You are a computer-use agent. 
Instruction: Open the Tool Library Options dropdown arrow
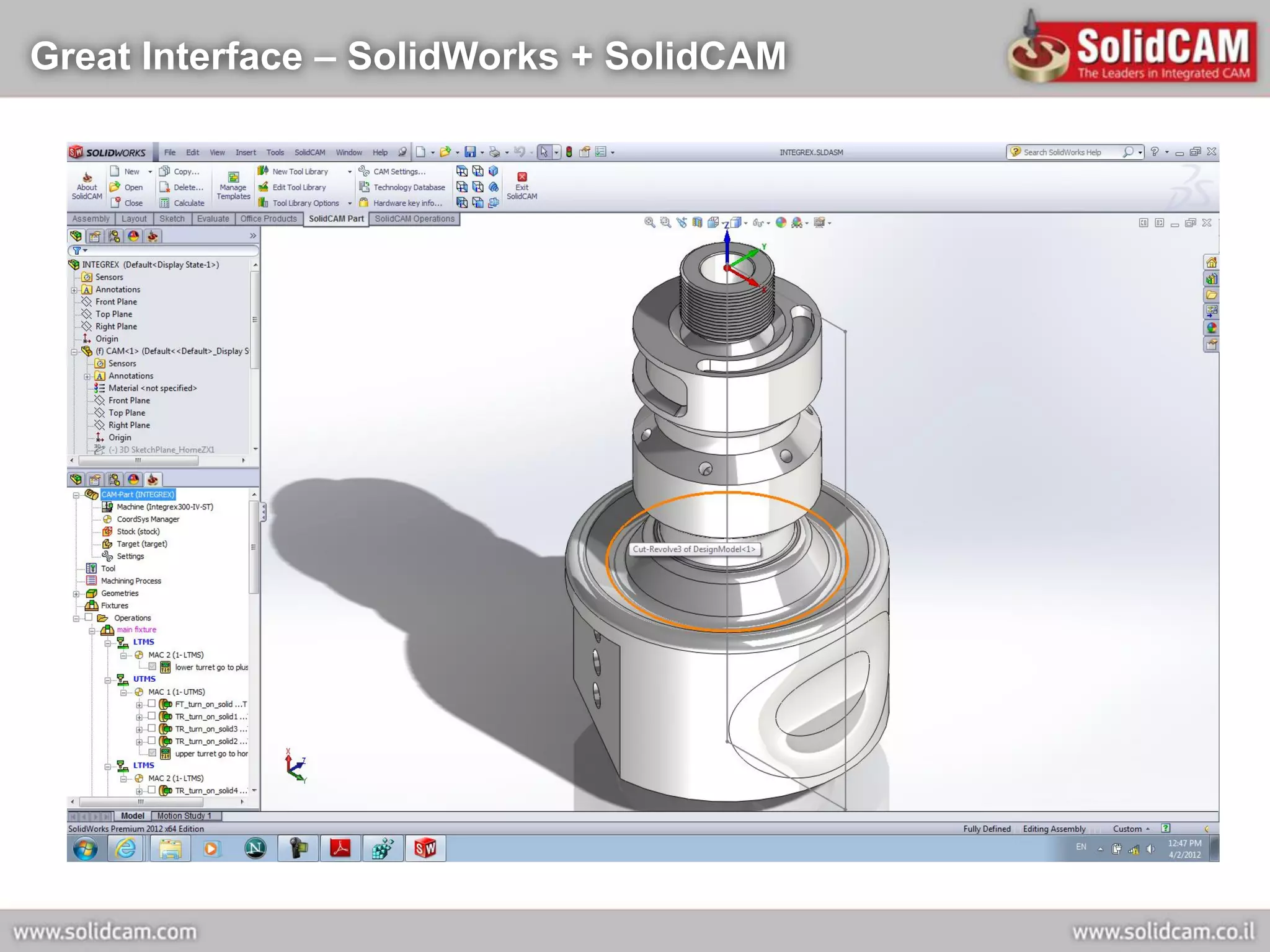point(349,203)
